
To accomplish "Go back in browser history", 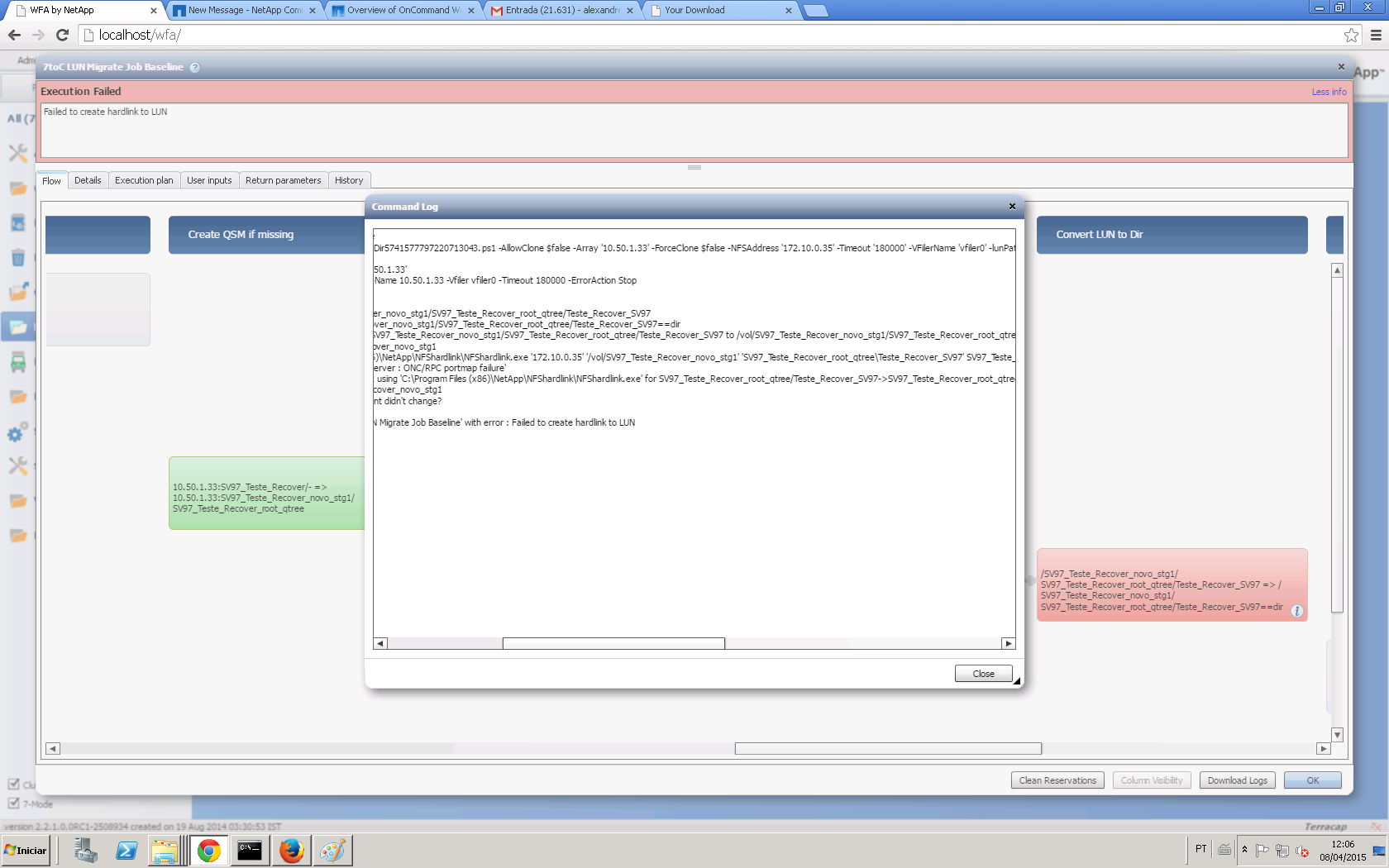I will (x=14, y=35).
